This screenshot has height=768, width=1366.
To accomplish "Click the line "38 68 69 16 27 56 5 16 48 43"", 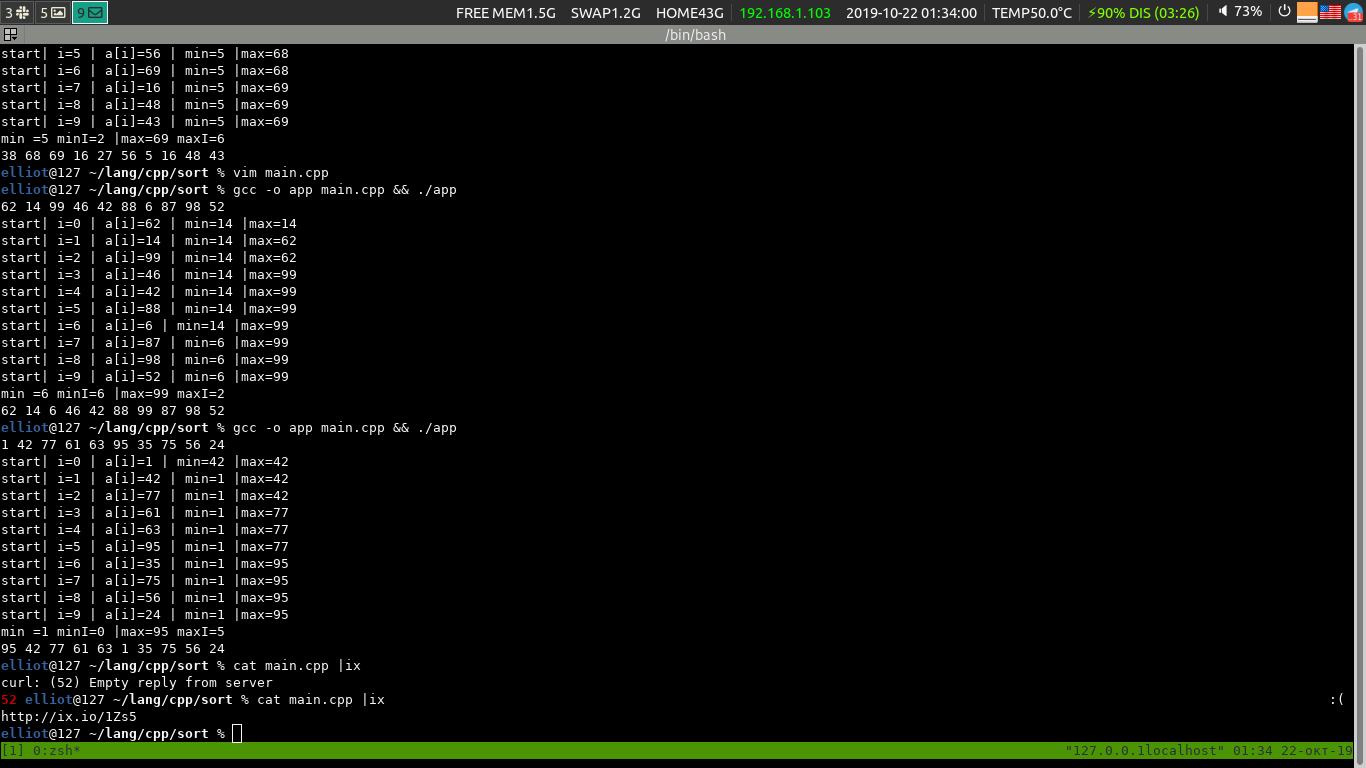I will 113,156.
